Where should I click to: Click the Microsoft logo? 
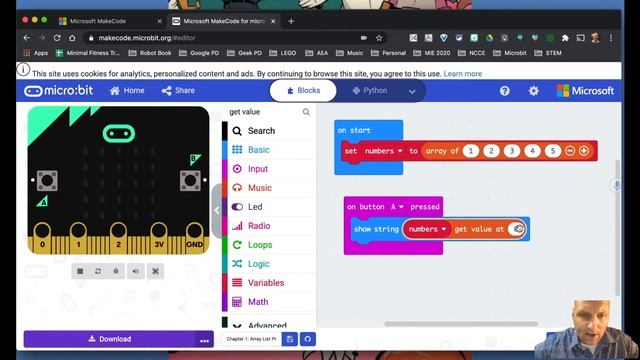[585, 91]
